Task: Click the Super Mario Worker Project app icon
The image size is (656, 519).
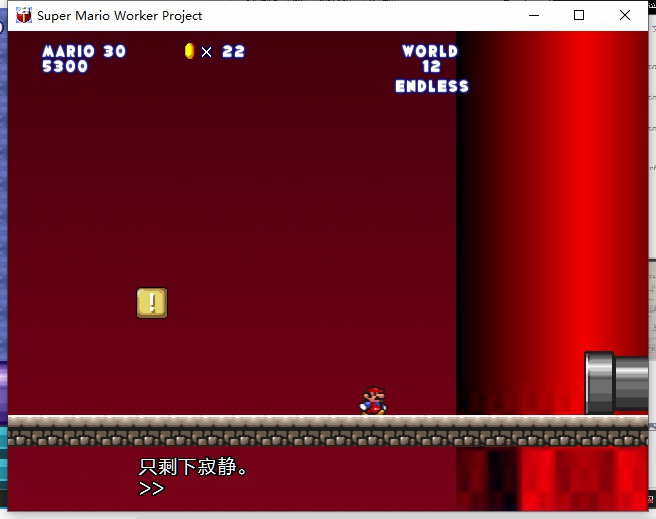Action: click(24, 15)
